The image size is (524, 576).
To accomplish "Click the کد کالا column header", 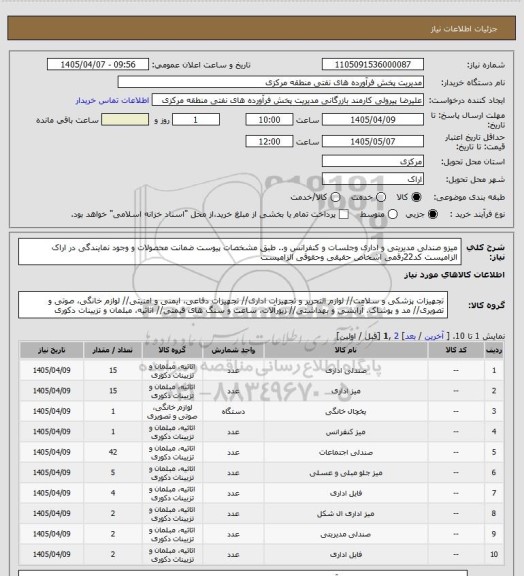I will tap(456, 350).
